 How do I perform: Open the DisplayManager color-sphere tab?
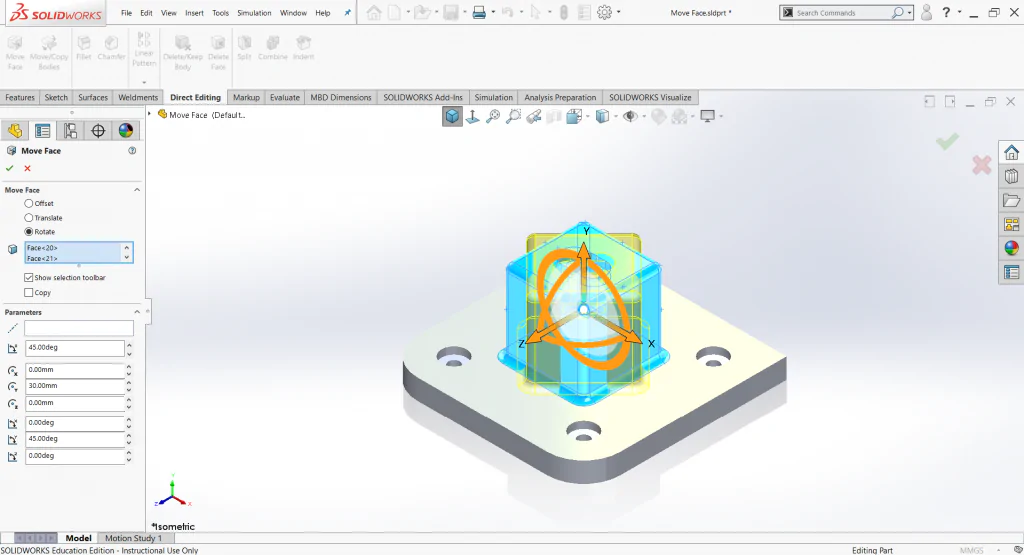(x=125, y=131)
